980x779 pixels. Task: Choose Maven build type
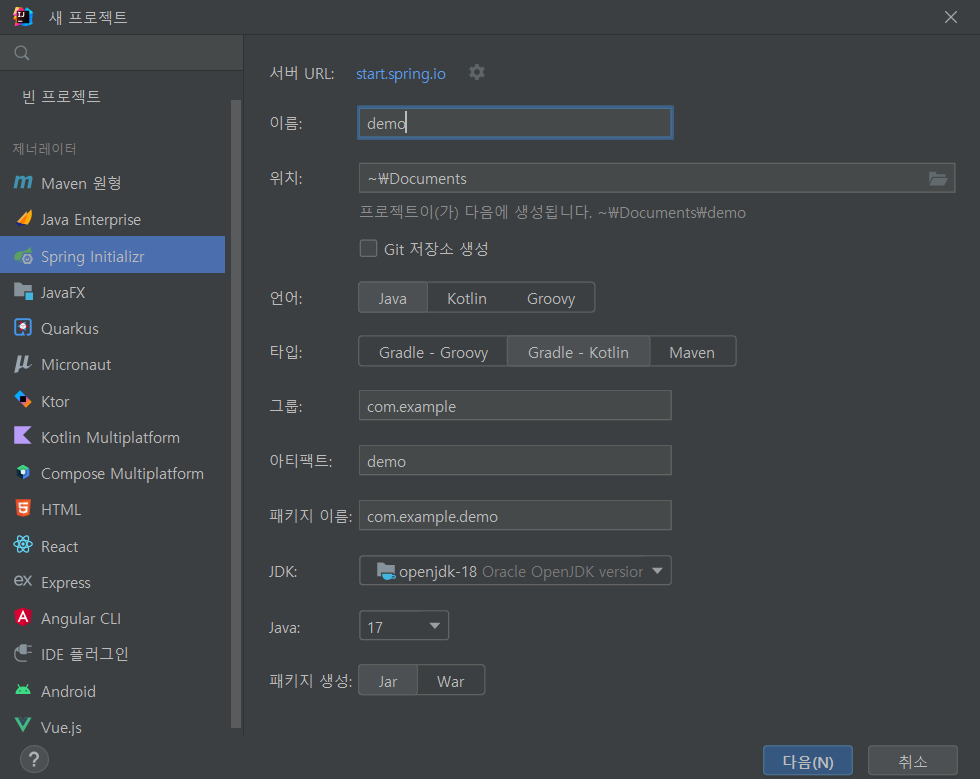692,352
